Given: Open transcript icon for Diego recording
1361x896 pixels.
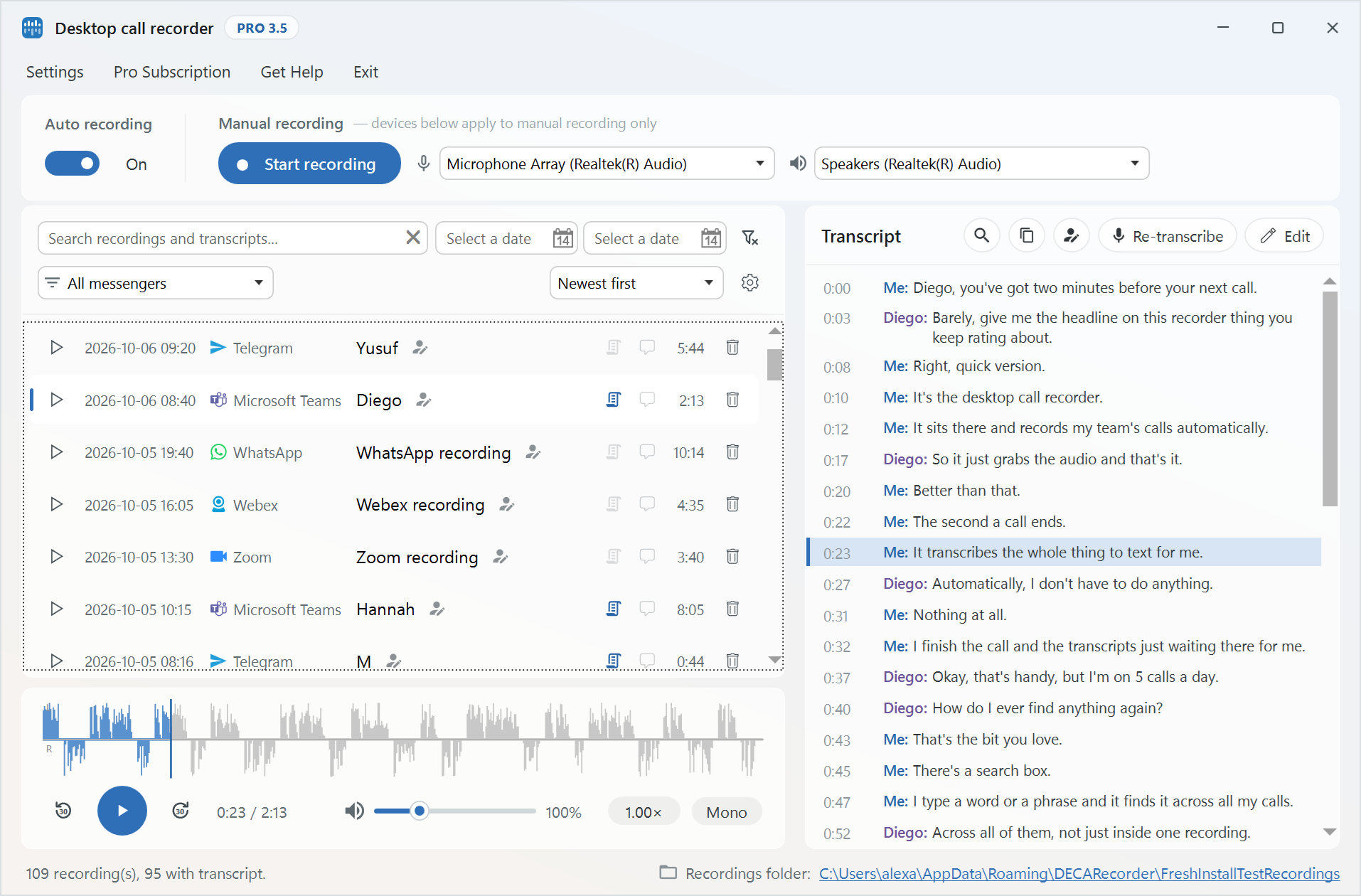Looking at the screenshot, I should (613, 400).
